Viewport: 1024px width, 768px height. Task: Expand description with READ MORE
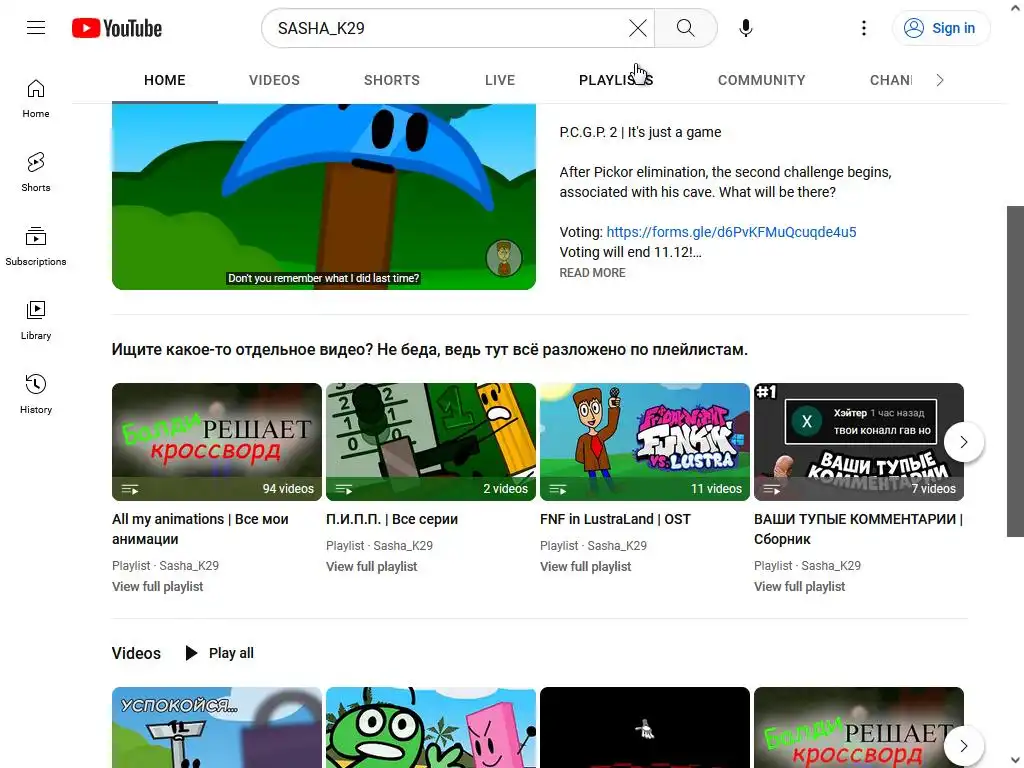[x=592, y=273]
